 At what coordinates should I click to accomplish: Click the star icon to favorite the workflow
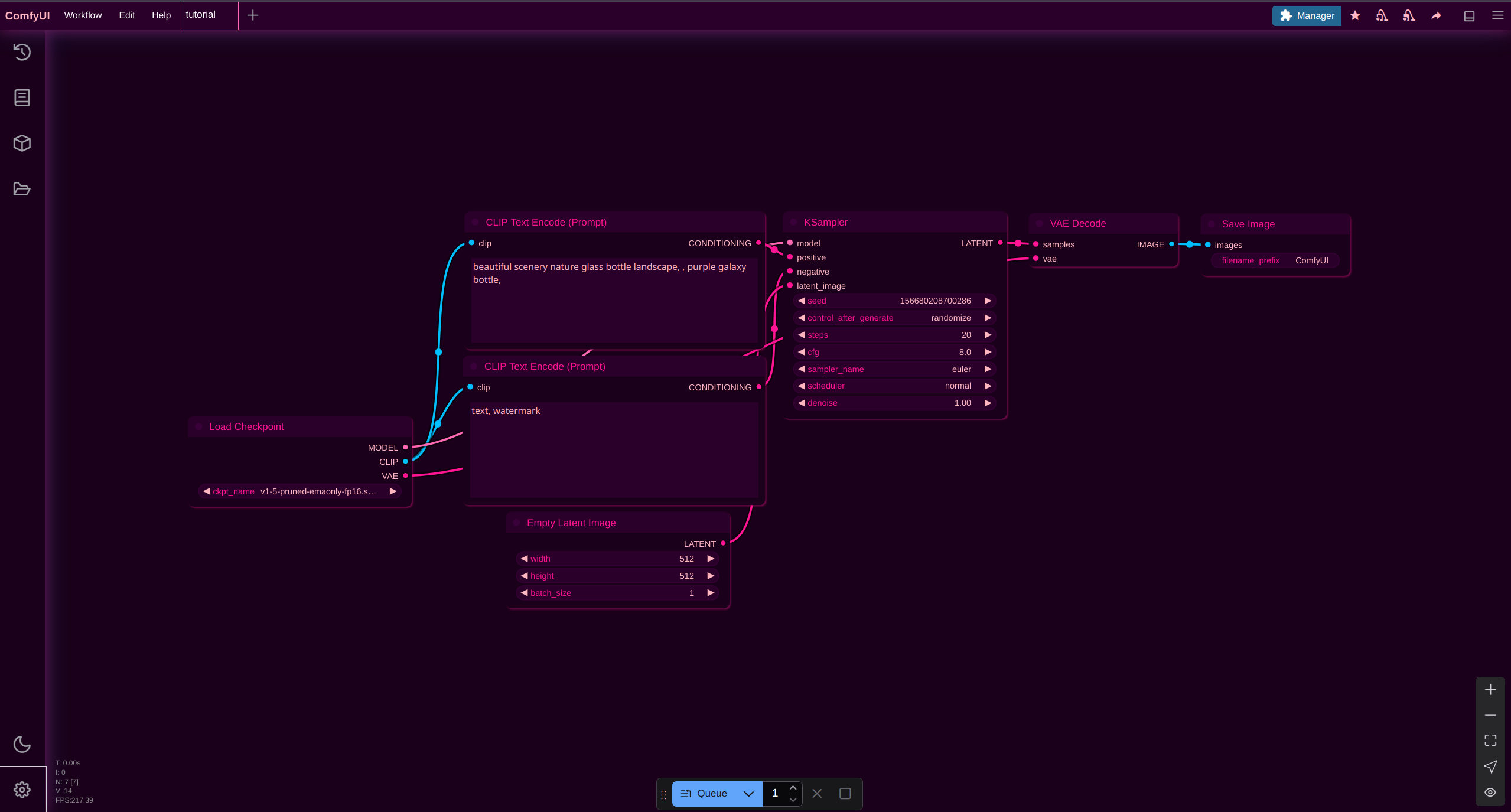click(1354, 15)
